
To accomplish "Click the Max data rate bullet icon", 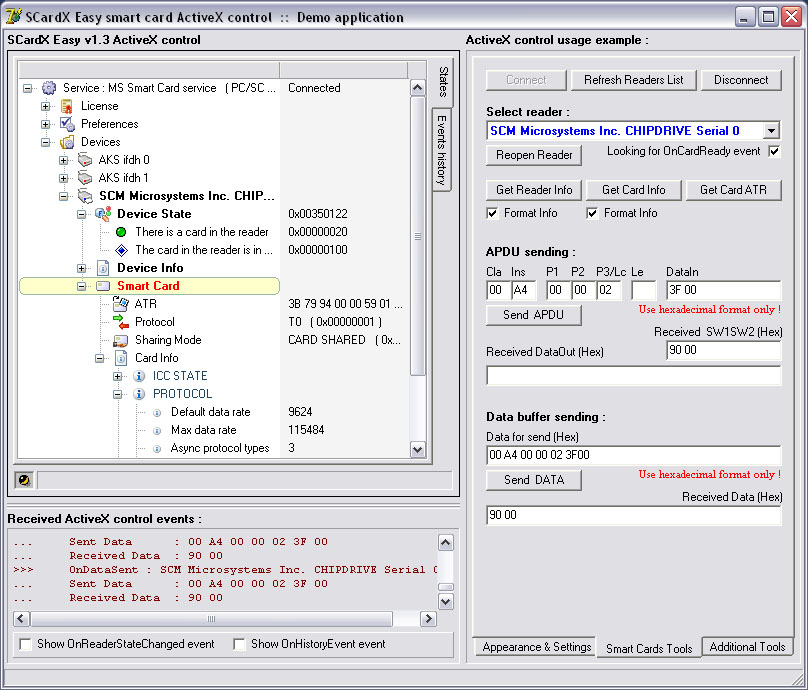I will click(157, 431).
